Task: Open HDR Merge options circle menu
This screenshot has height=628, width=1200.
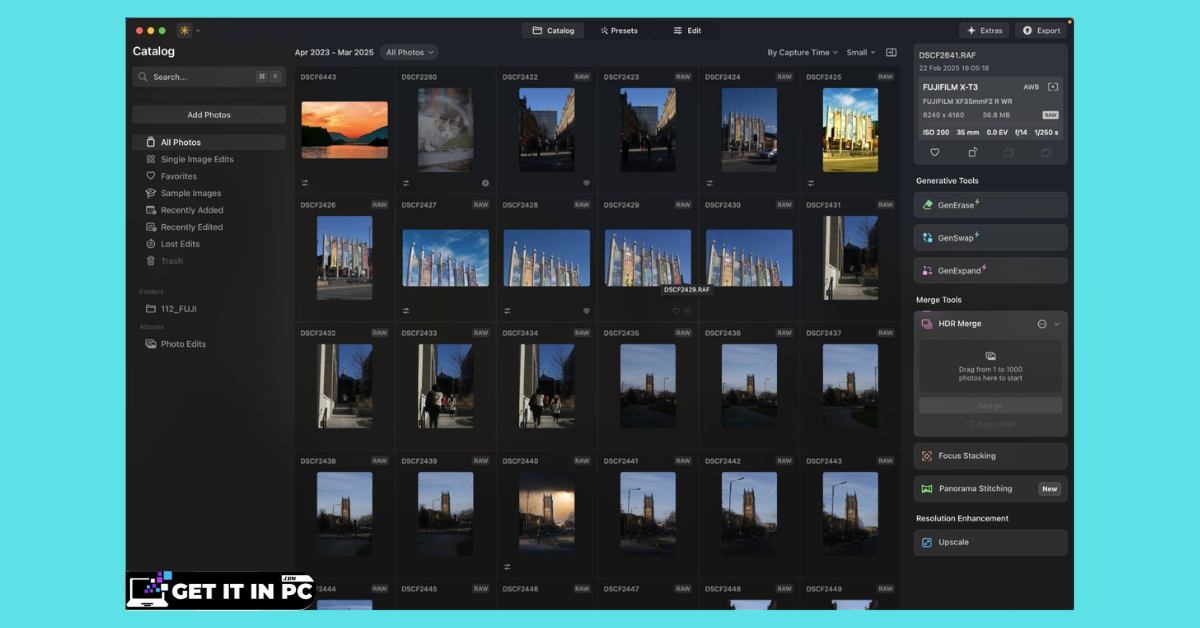Action: tap(1042, 324)
